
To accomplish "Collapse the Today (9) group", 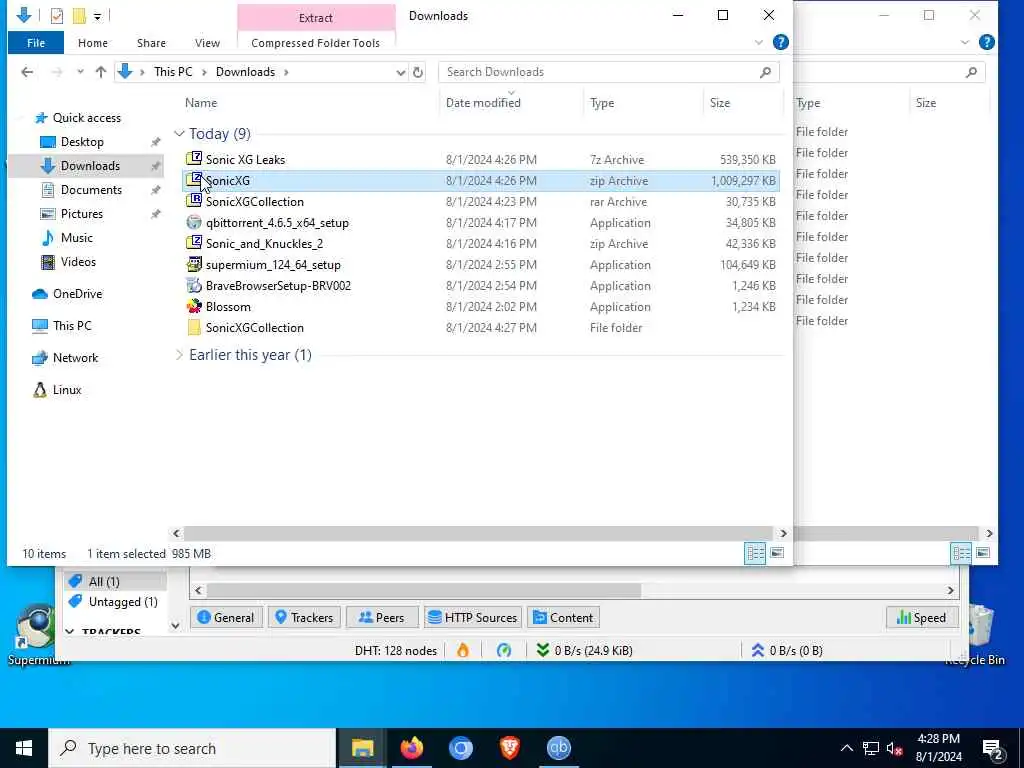I will tap(179, 133).
